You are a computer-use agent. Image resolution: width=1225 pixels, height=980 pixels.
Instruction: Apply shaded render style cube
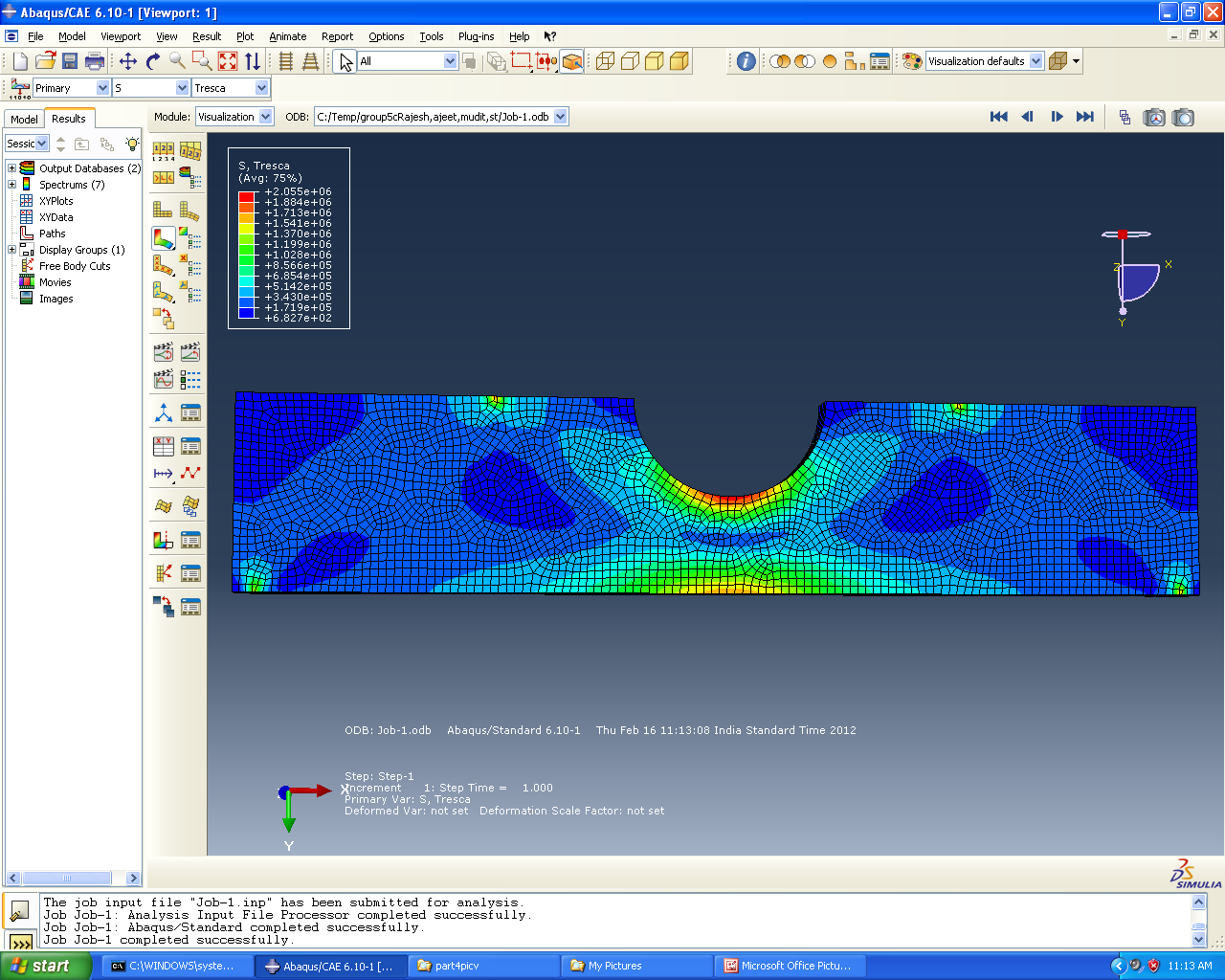pos(679,61)
